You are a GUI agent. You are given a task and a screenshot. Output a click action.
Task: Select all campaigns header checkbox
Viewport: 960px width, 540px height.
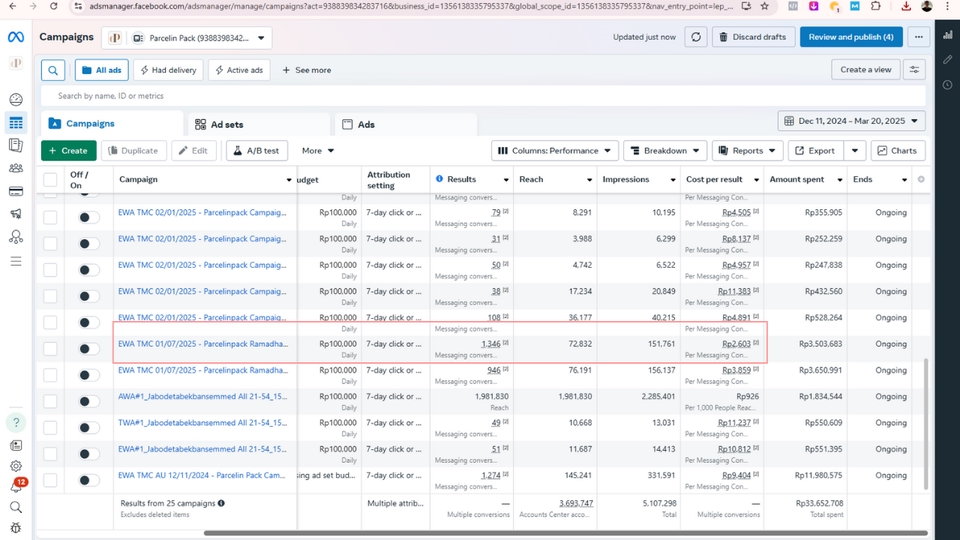50,179
